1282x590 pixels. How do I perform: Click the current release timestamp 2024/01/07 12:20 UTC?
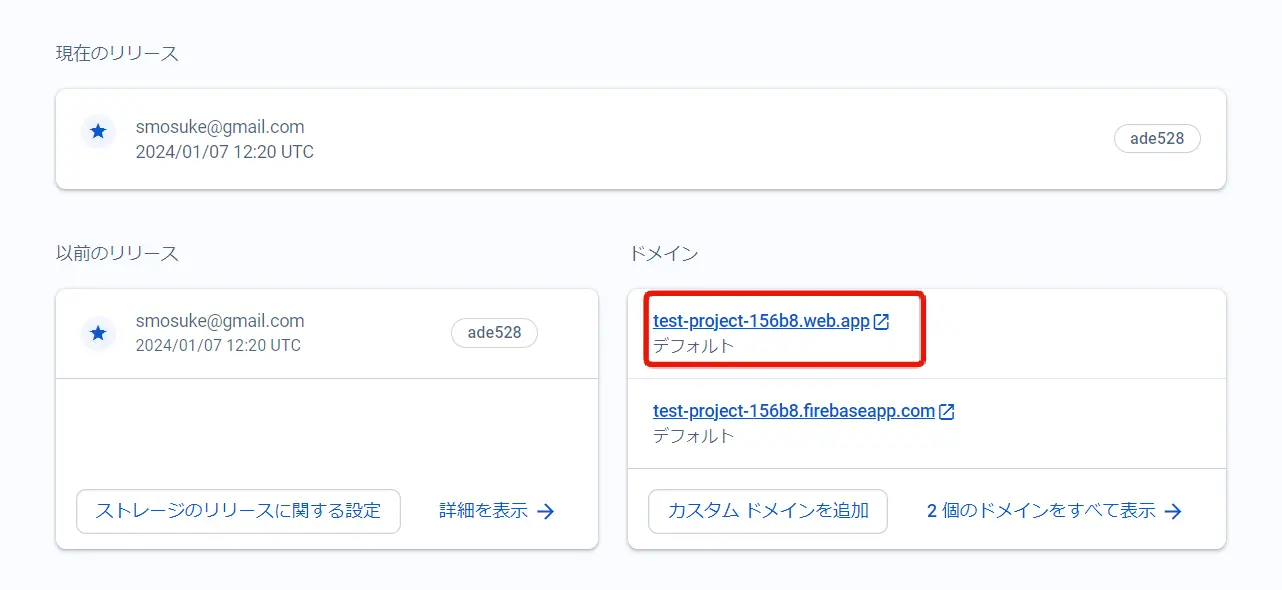tap(224, 153)
